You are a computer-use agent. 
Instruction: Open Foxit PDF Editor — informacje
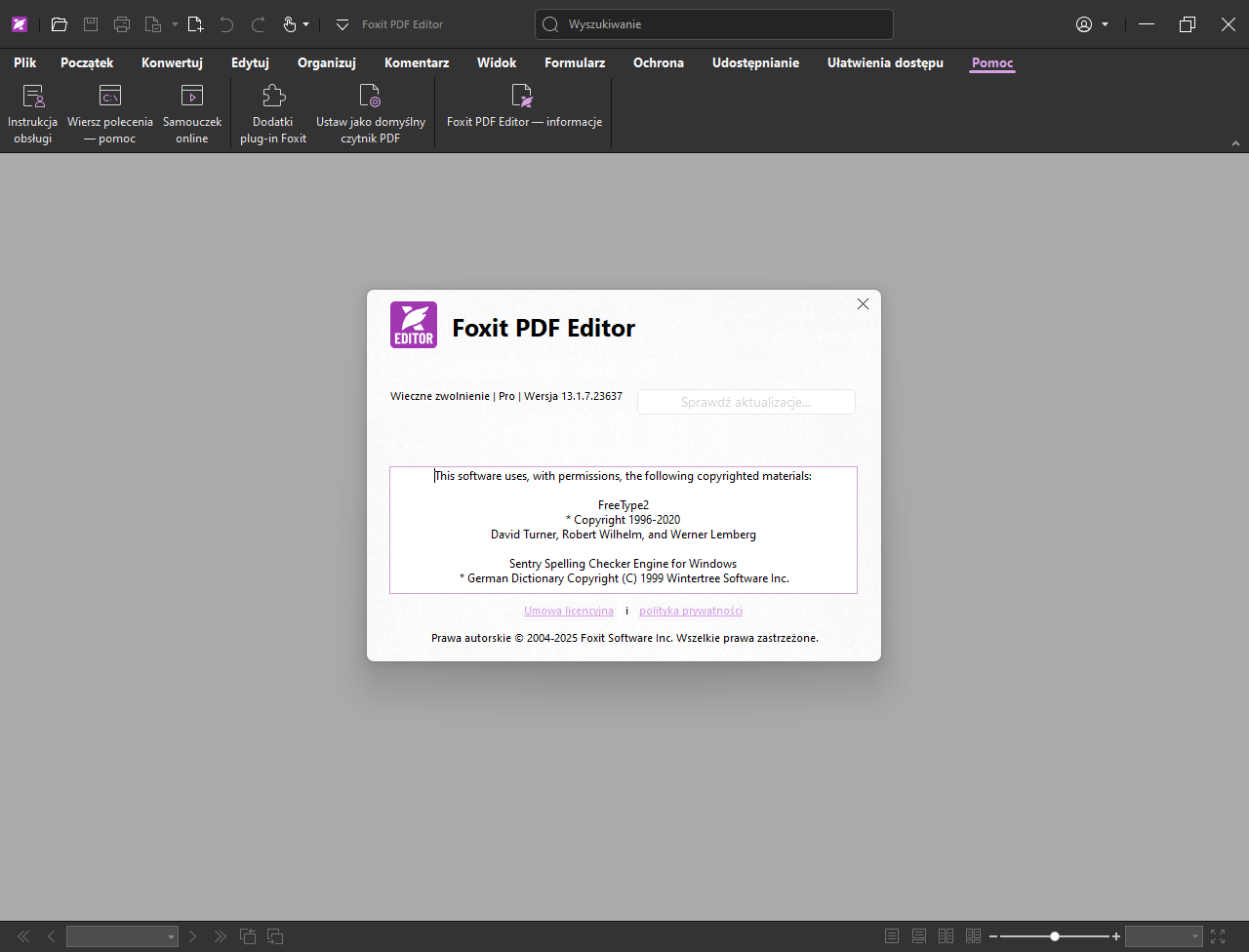(x=524, y=107)
